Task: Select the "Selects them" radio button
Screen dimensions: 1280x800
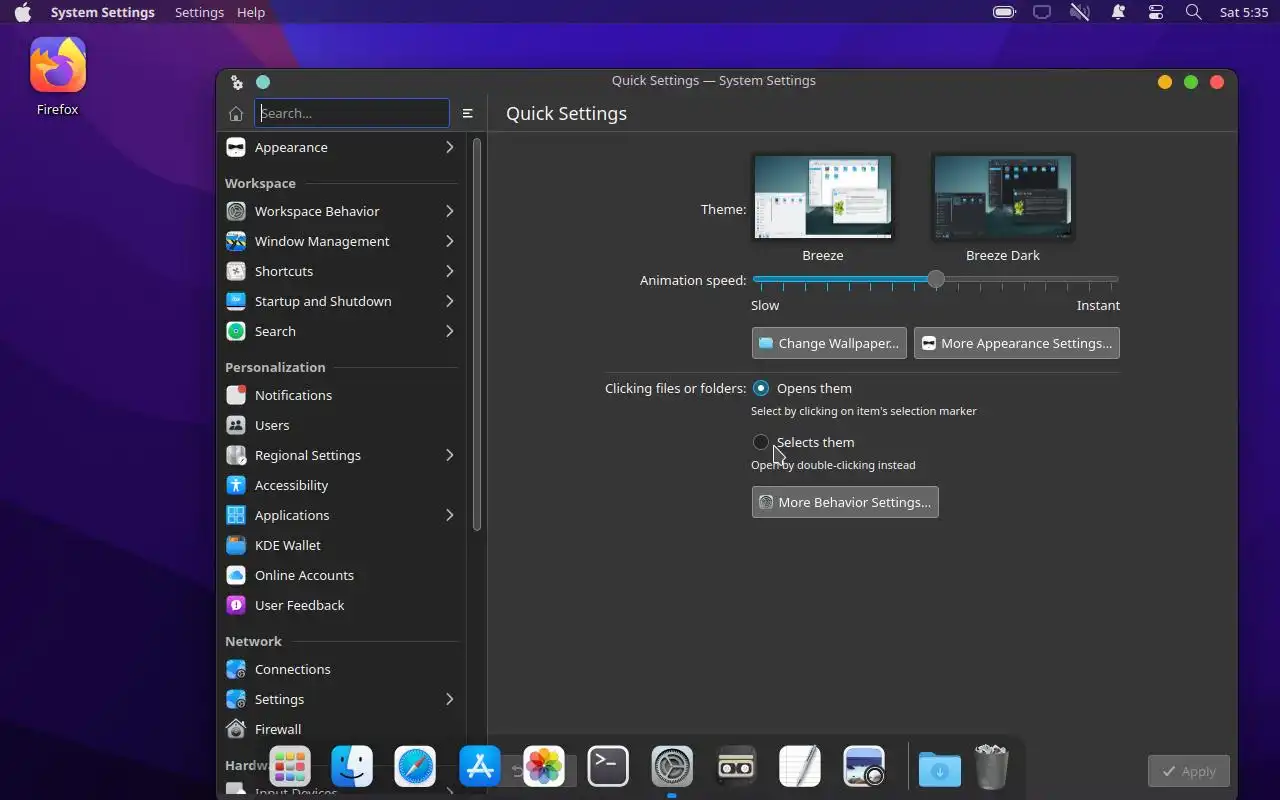Action: point(761,442)
